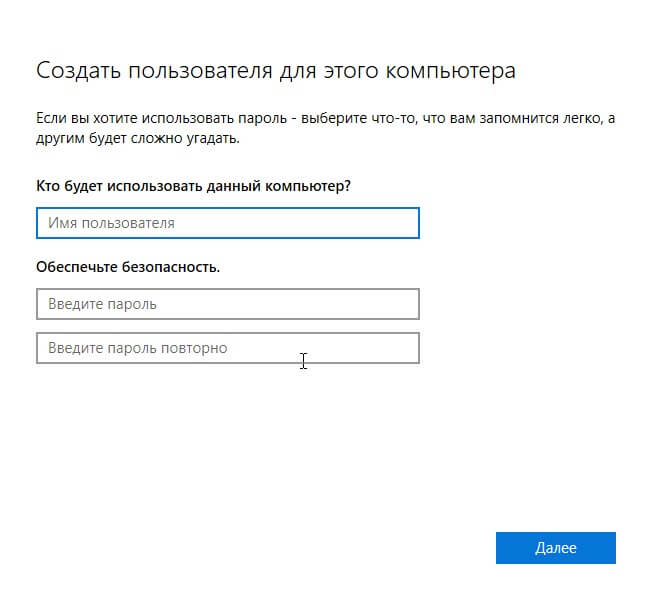Click the Обеспечьте безопасность label
The height and width of the screenshot is (600, 652).
tap(128, 267)
